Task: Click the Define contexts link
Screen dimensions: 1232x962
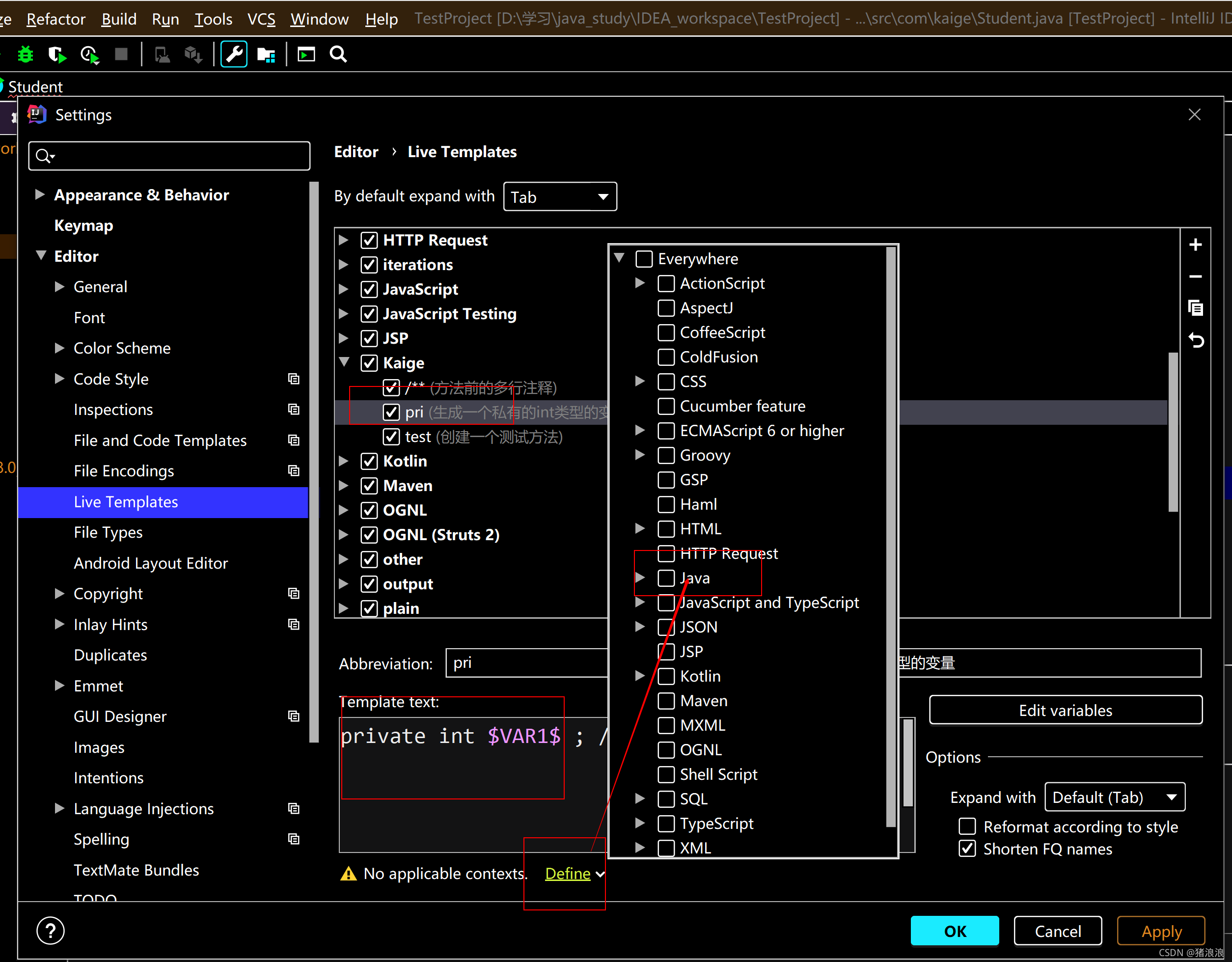Action: (x=568, y=874)
